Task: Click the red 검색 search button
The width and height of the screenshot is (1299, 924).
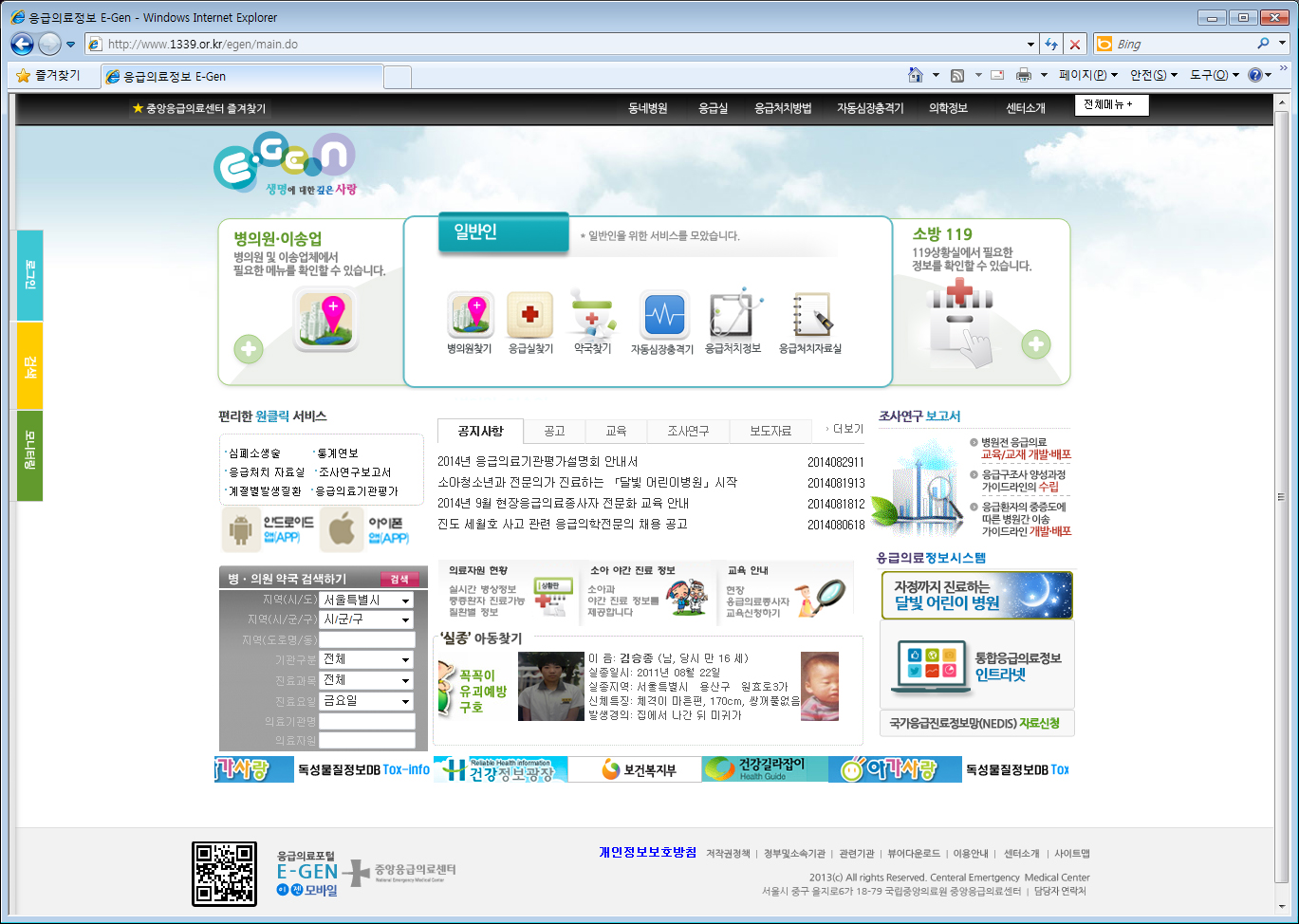Action: (x=399, y=579)
